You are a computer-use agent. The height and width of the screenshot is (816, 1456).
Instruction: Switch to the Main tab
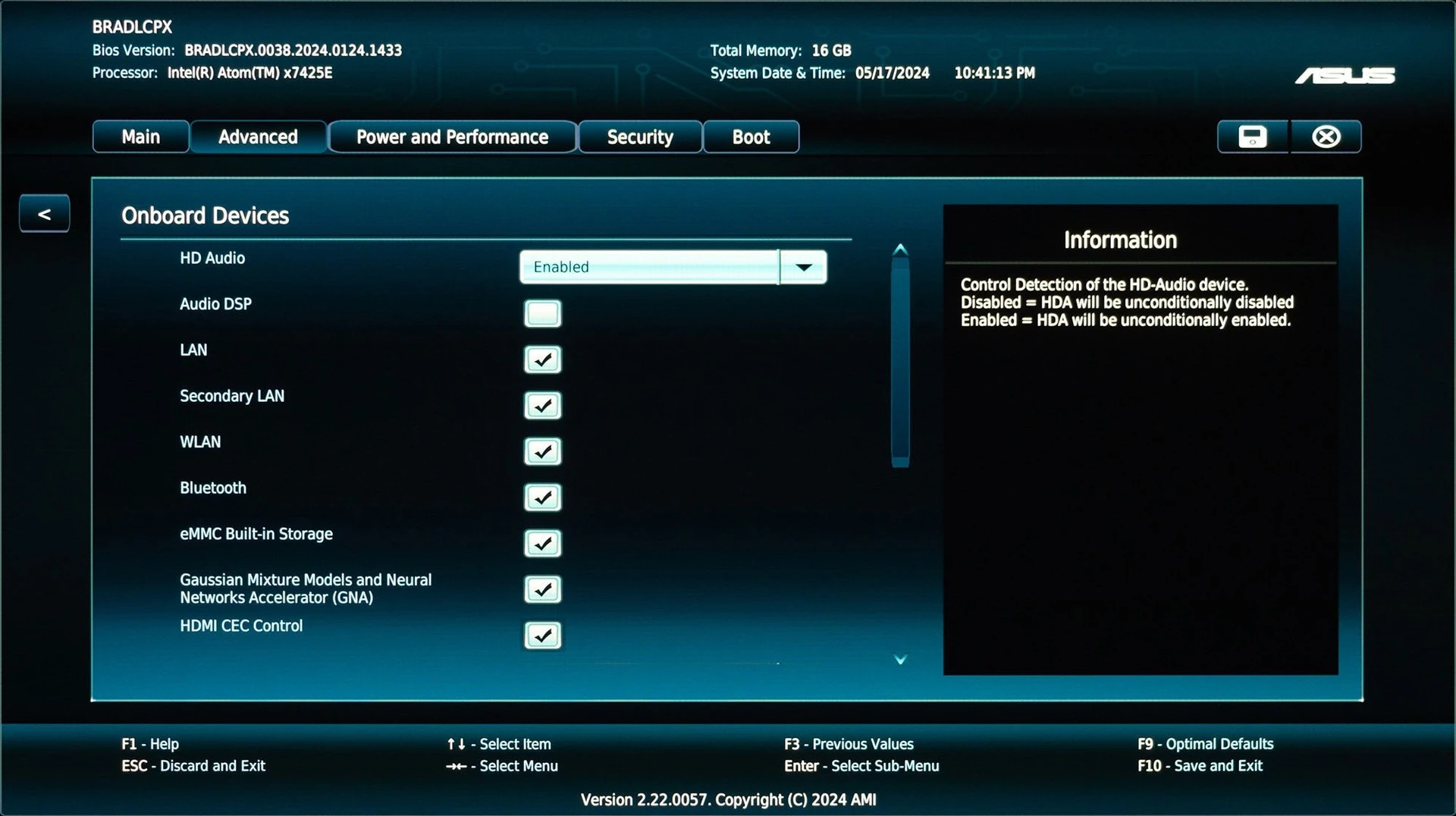tap(141, 137)
